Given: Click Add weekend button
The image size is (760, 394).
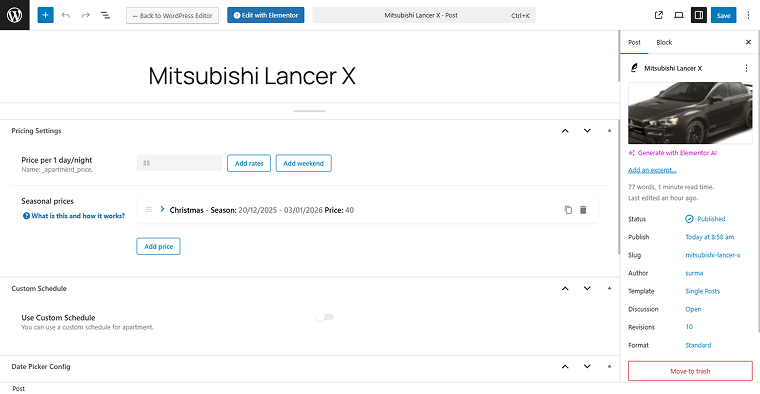Looking at the screenshot, I should click(303, 163).
